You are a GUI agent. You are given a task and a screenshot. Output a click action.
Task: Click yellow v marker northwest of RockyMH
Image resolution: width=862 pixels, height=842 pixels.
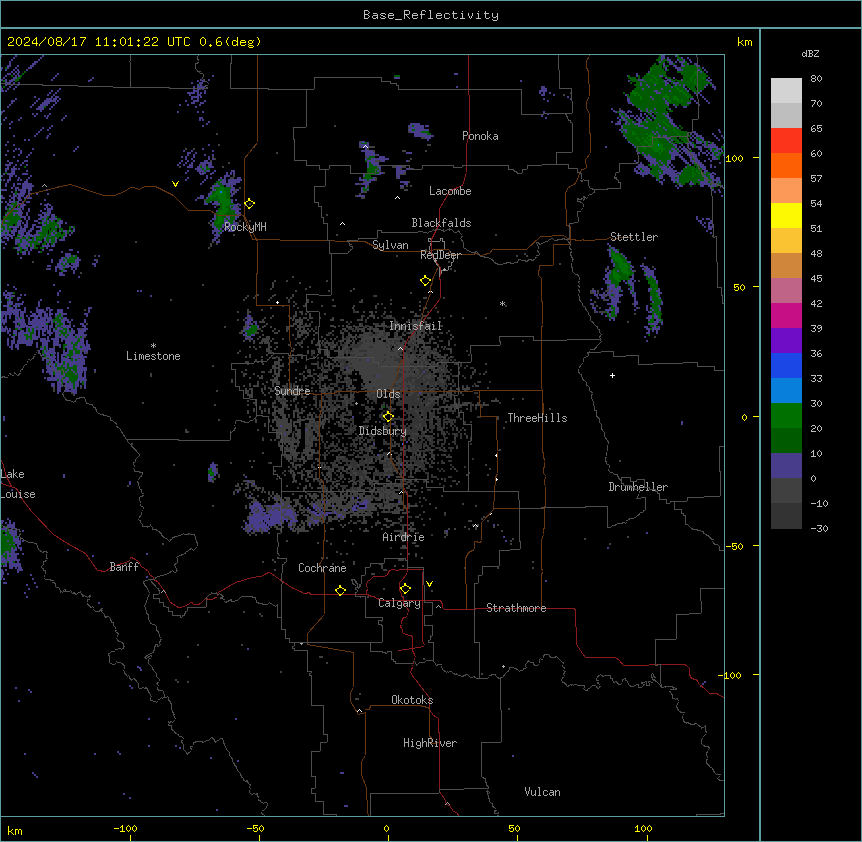(175, 184)
